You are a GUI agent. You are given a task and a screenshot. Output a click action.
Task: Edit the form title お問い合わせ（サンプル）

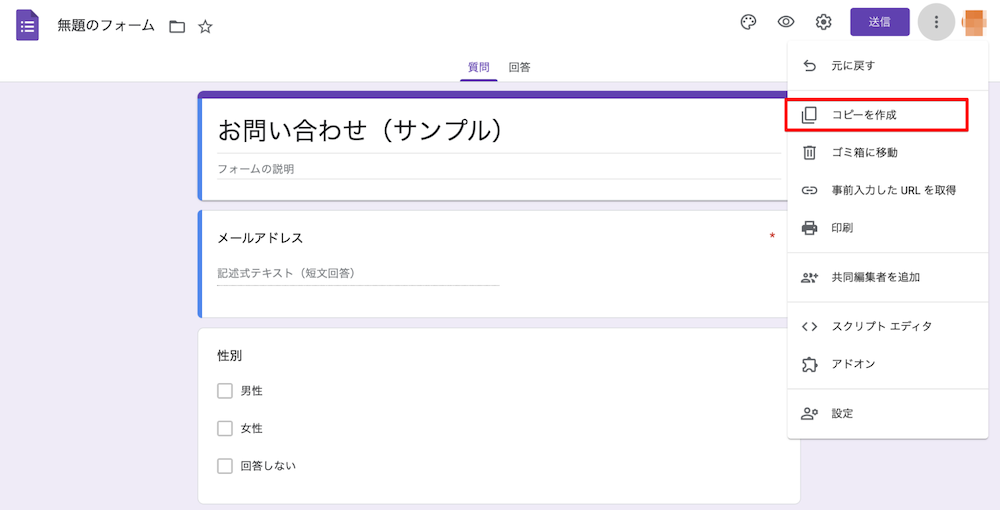(499, 131)
